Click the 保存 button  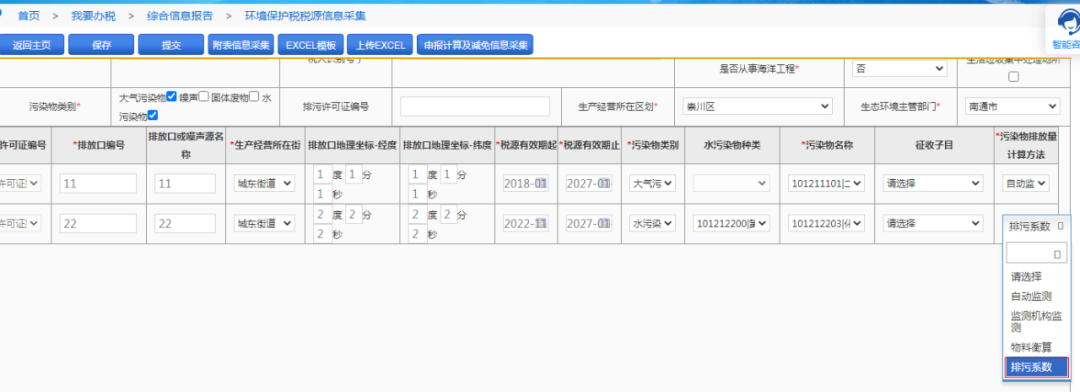click(101, 45)
